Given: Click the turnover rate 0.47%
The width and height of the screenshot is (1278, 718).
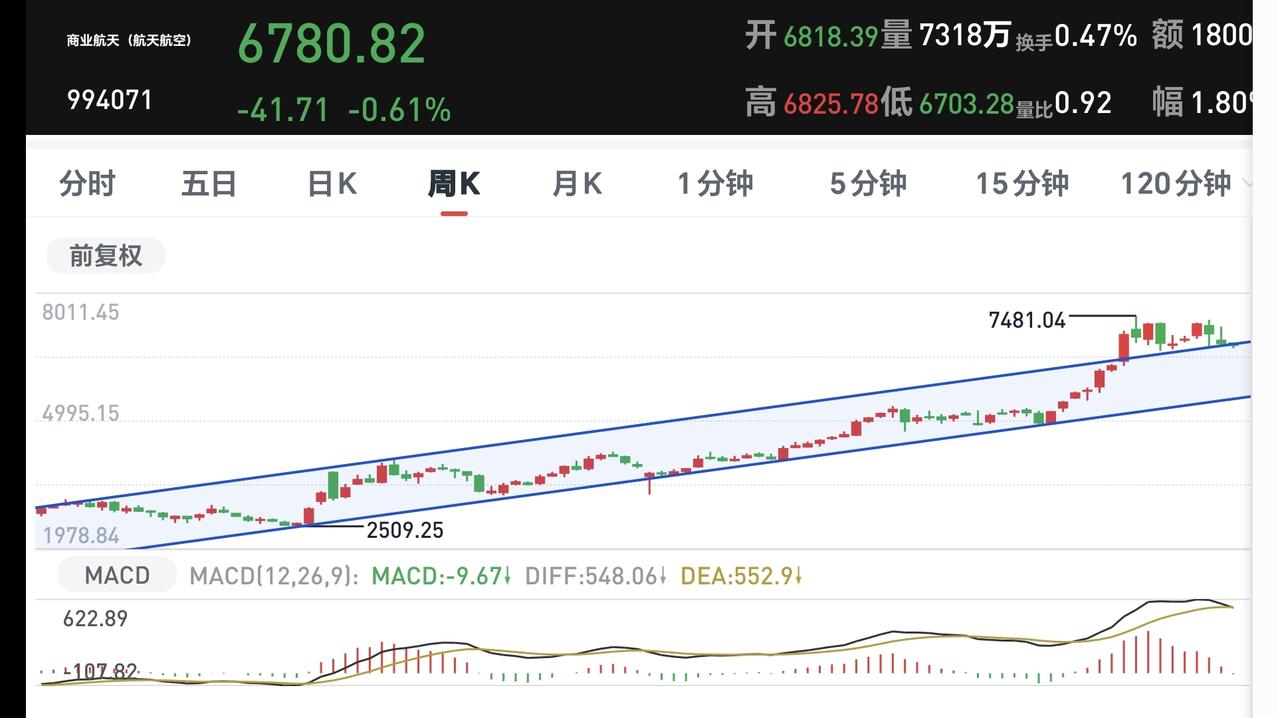Looking at the screenshot, I should [x=1095, y=37].
